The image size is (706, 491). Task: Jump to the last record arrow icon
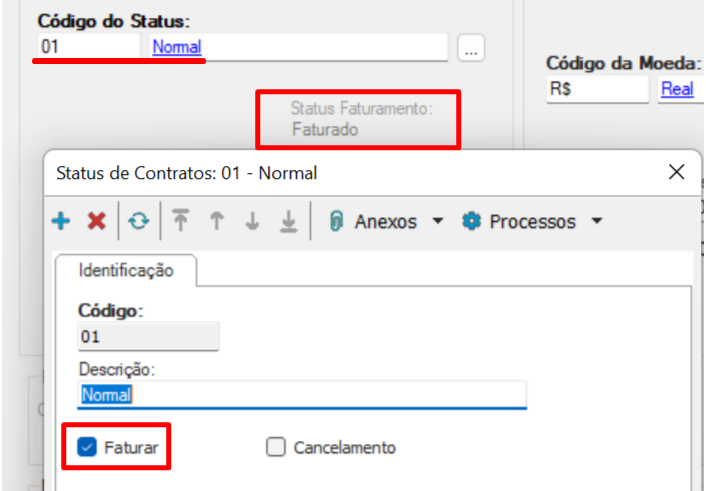pyautogui.click(x=289, y=222)
